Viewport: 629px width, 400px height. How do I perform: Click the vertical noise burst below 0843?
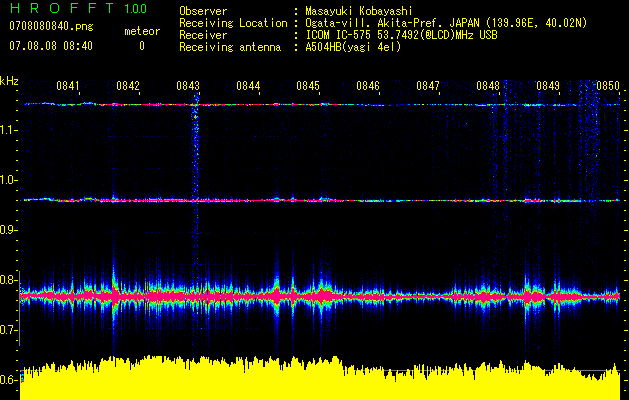(x=194, y=140)
